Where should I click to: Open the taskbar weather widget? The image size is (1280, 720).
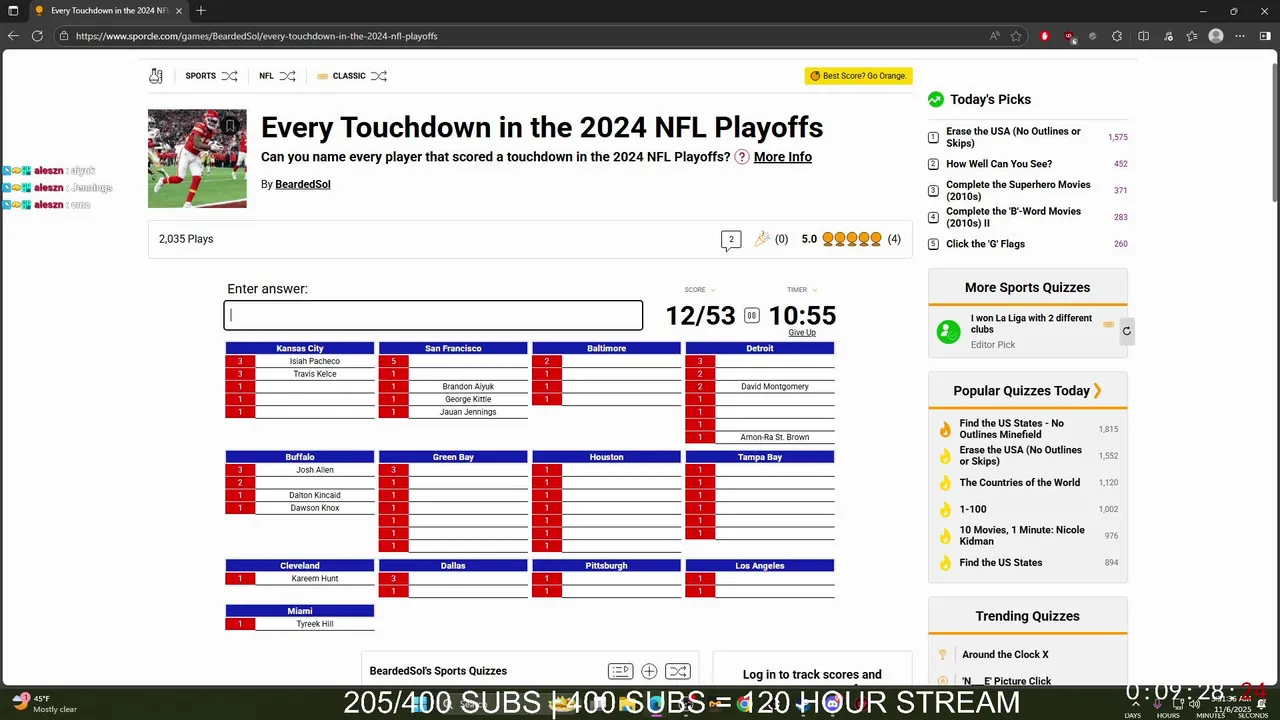(45, 704)
